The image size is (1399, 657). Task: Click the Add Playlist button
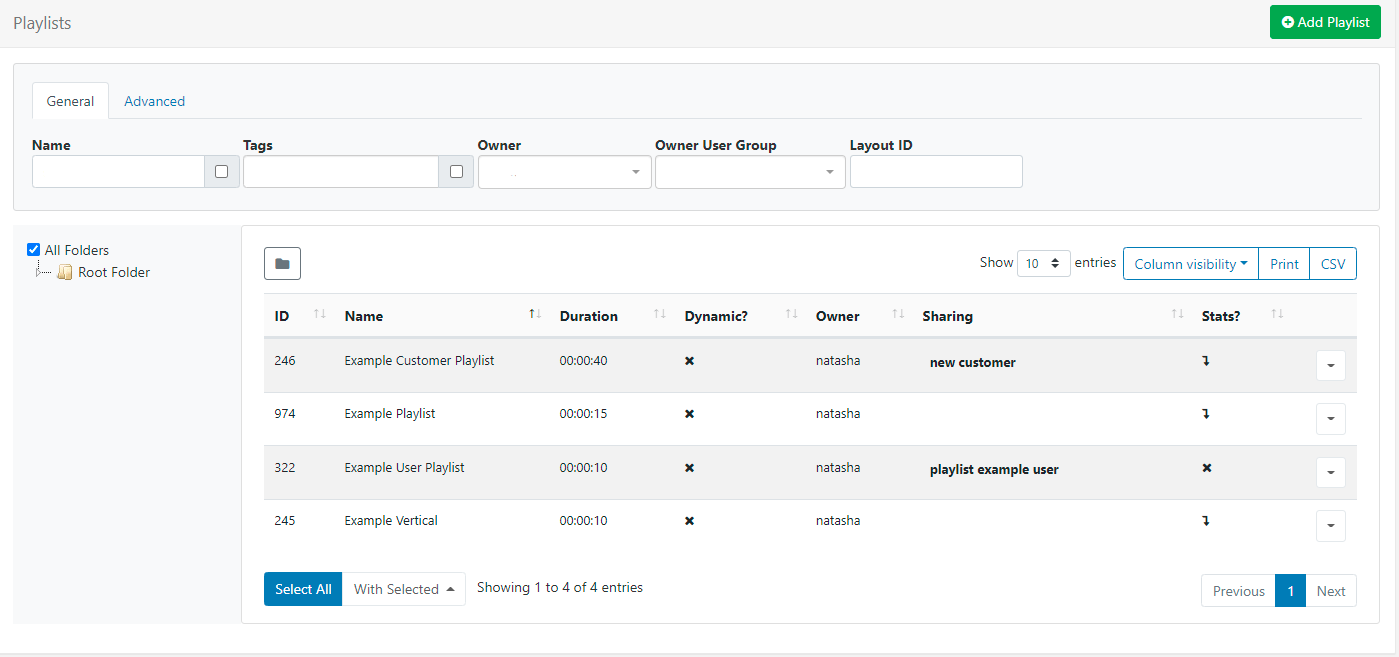[x=1324, y=22]
